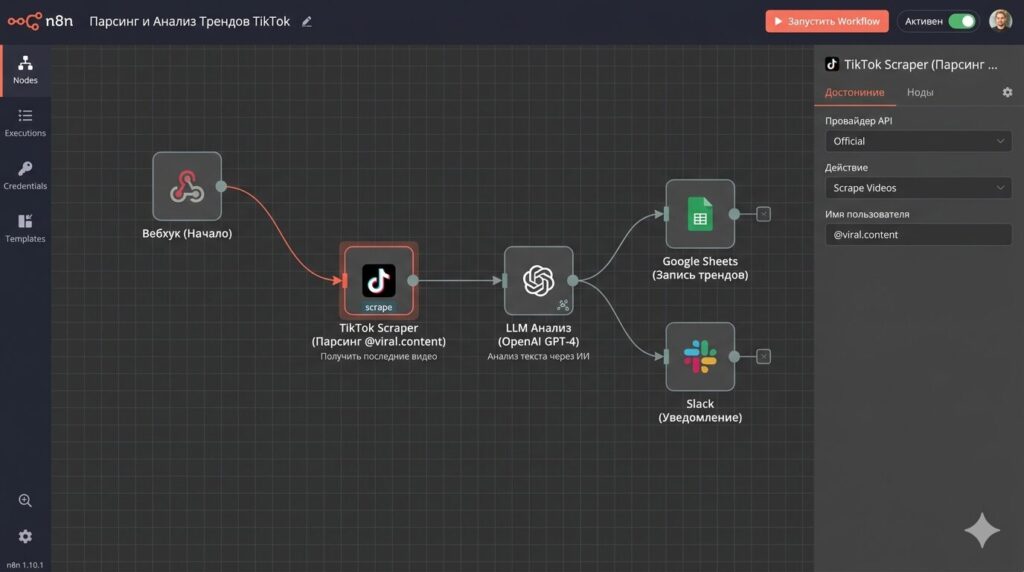Screen dimensions: 1024x572
Task: Select the Slack notification node
Action: tap(700, 357)
